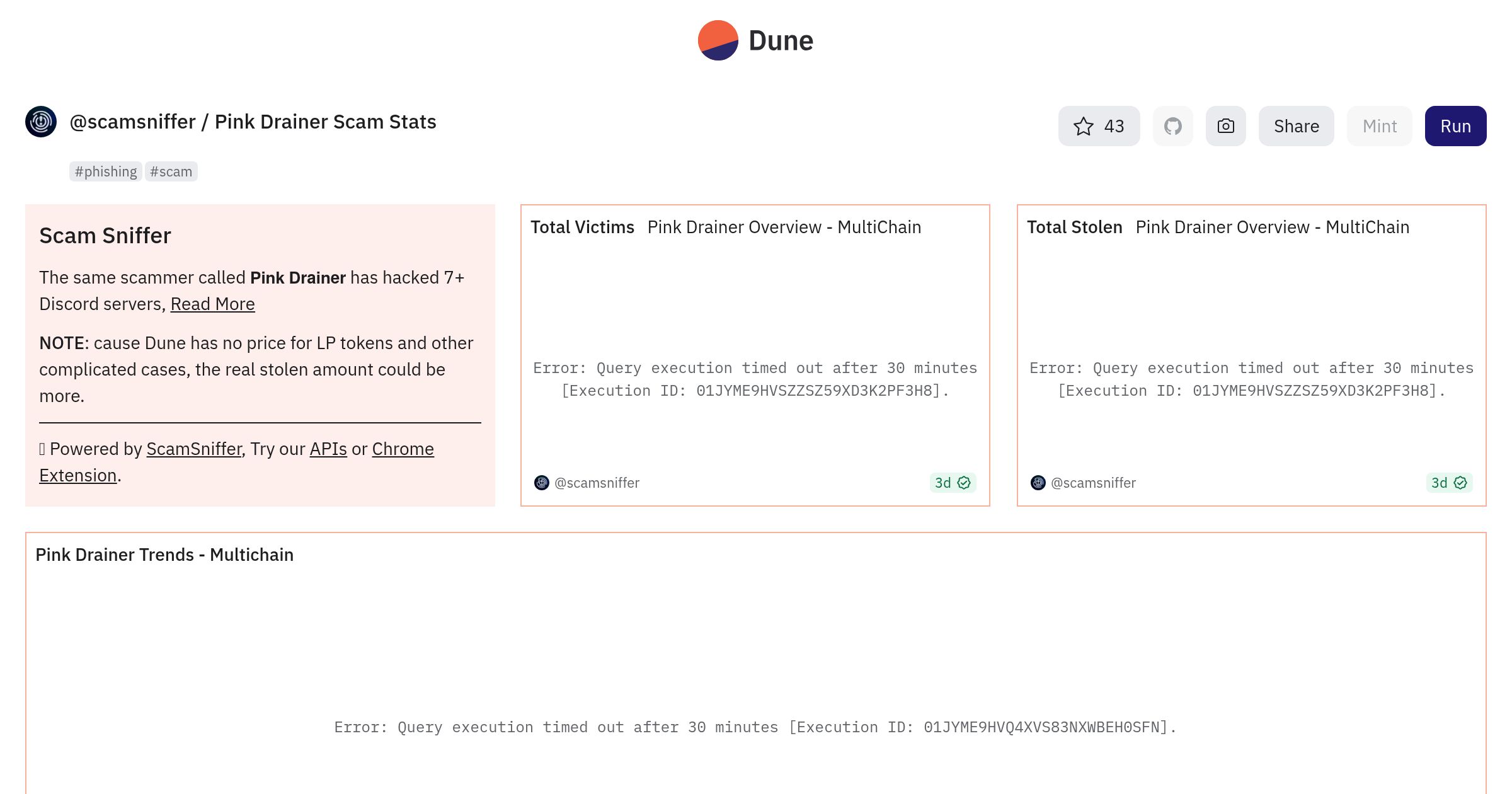Open the Read More link
This screenshot has height=794, width=1512.
212,304
